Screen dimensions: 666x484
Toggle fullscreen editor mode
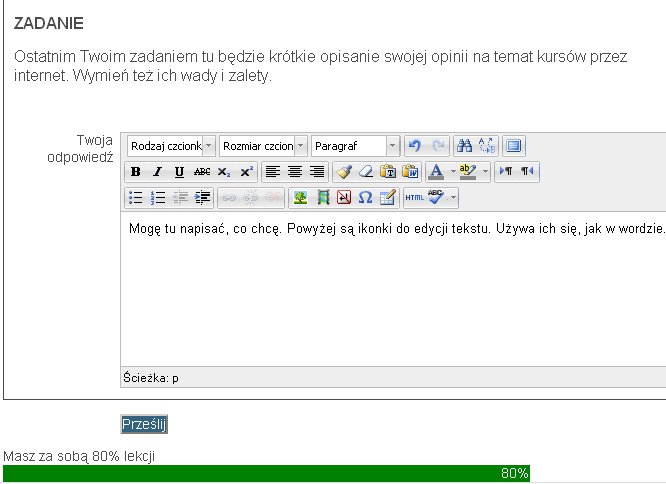click(514, 146)
